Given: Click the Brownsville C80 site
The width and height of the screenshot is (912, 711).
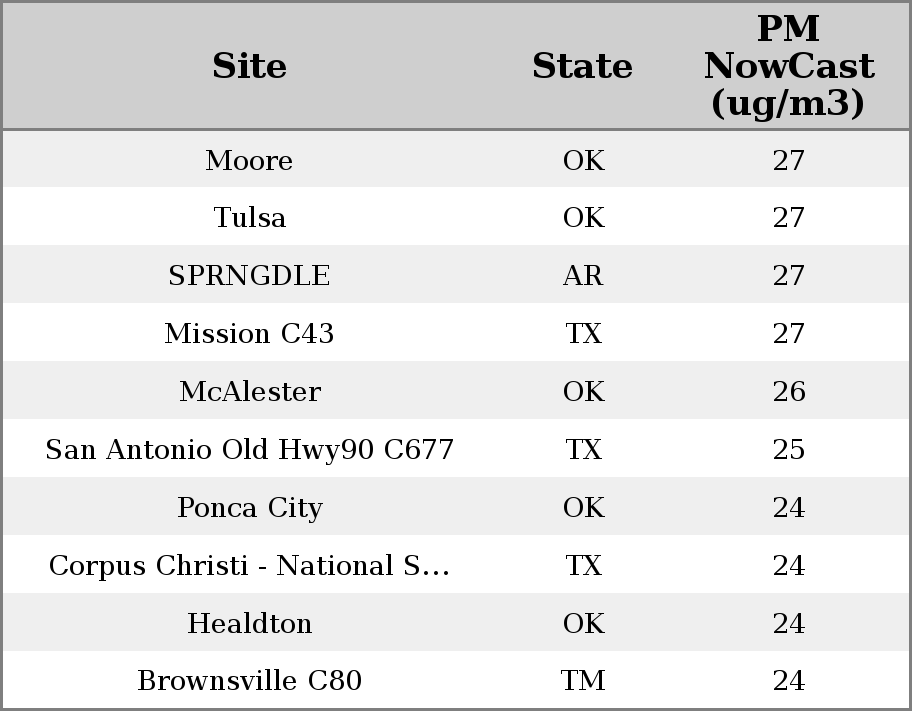Looking at the screenshot, I should [249, 681].
